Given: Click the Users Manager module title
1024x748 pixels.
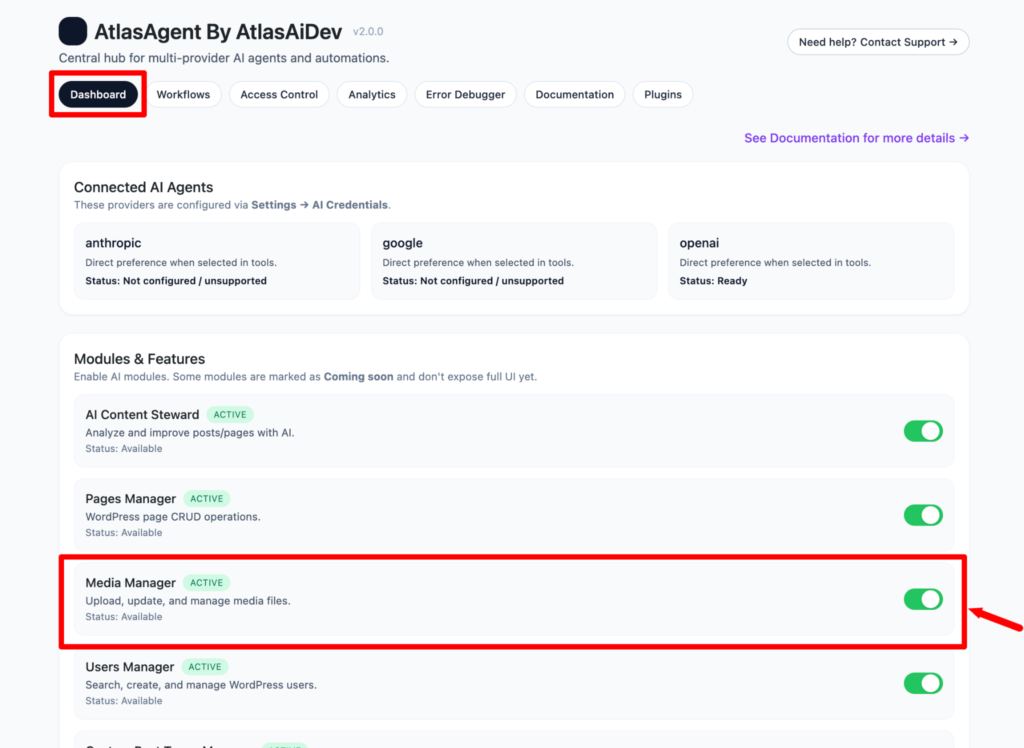Looking at the screenshot, I should coord(130,667).
